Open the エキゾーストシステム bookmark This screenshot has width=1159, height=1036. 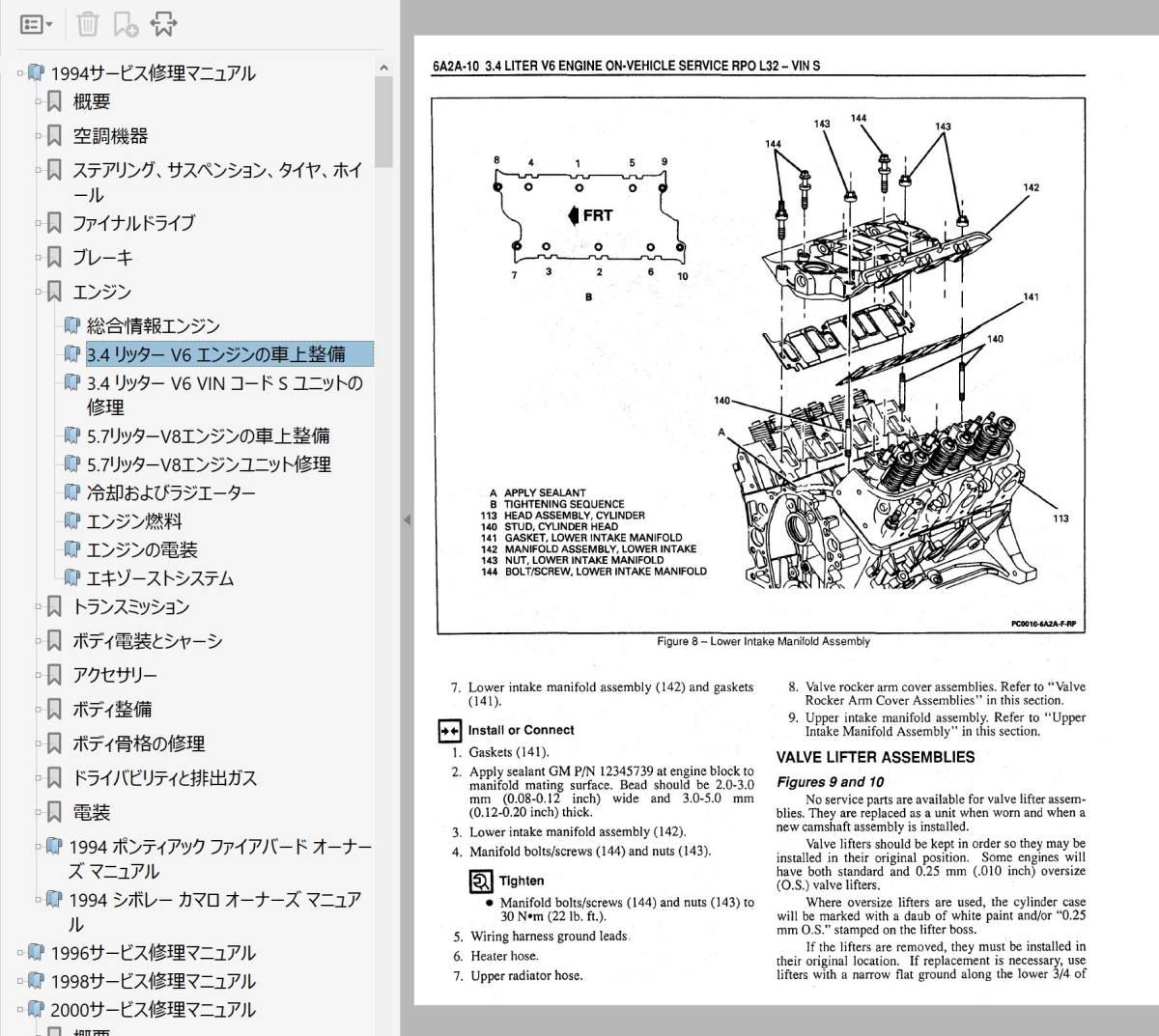160,578
